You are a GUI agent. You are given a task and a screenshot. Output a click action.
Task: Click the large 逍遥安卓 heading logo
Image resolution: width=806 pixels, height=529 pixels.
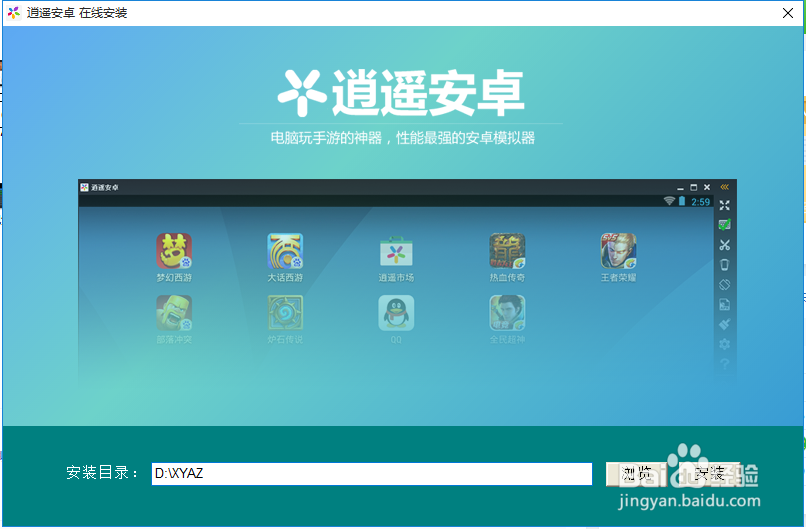coord(401,93)
